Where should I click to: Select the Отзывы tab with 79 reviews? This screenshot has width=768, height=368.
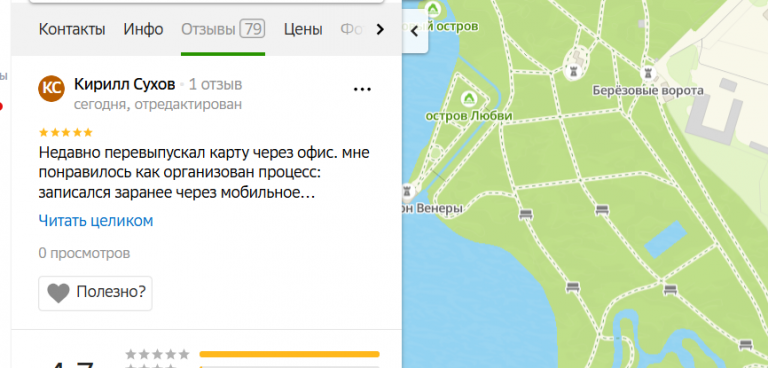pyautogui.click(x=223, y=30)
